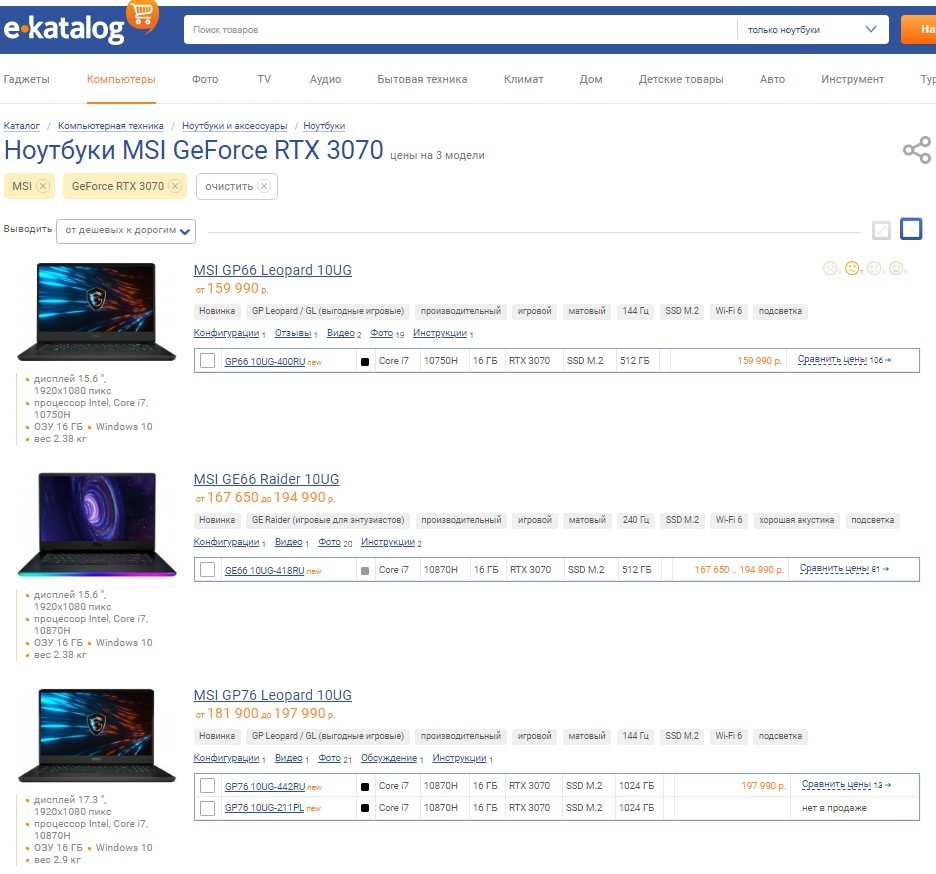Open the Климат category tab
Image resolution: width=936 pixels, height=874 pixels.
524,79
